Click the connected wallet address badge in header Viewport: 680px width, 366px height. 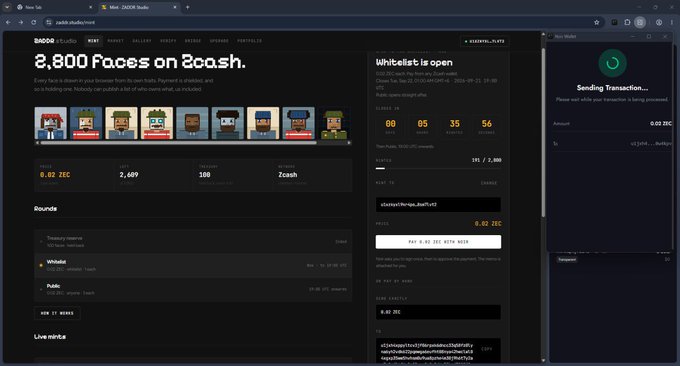tap(484, 41)
